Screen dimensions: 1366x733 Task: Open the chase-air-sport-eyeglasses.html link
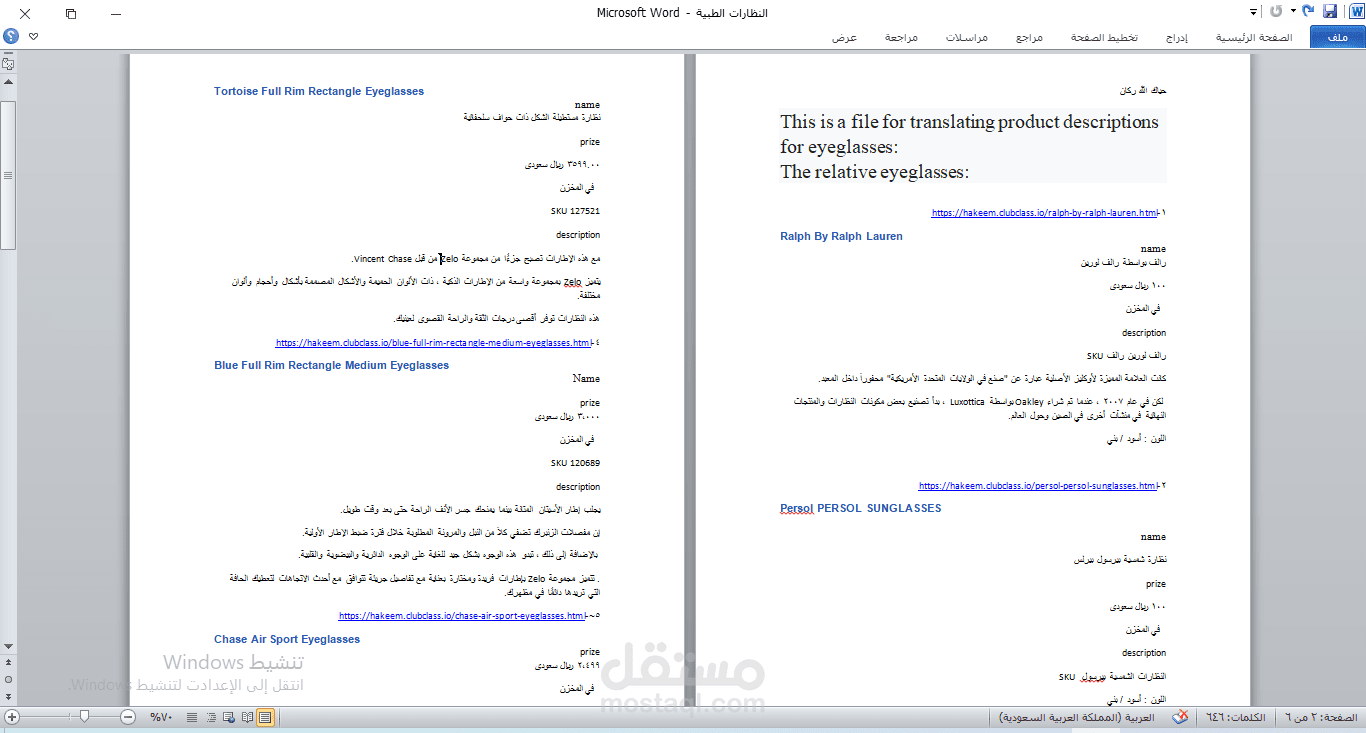click(x=461, y=616)
